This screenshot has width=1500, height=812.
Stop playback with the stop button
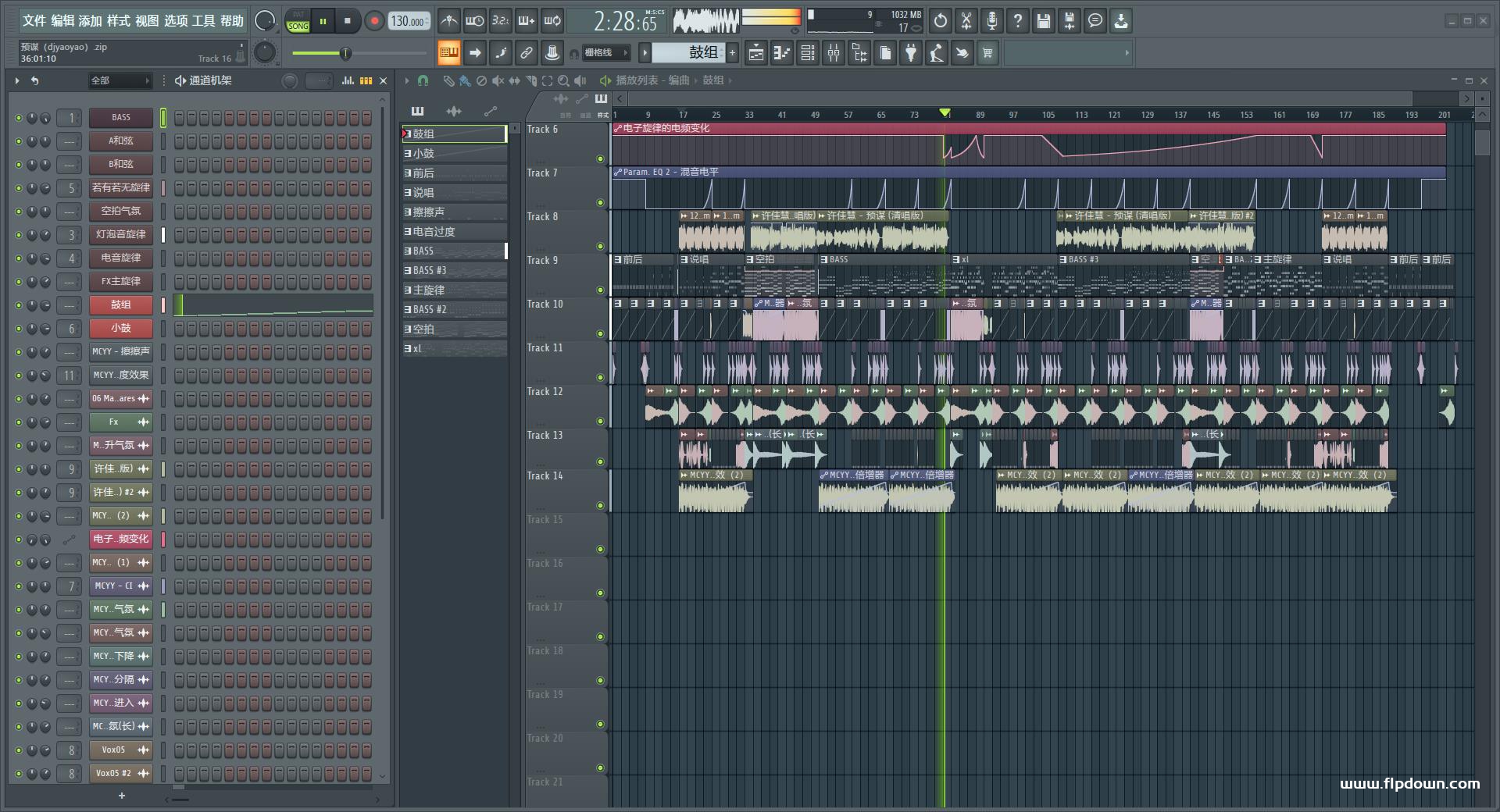click(x=347, y=21)
